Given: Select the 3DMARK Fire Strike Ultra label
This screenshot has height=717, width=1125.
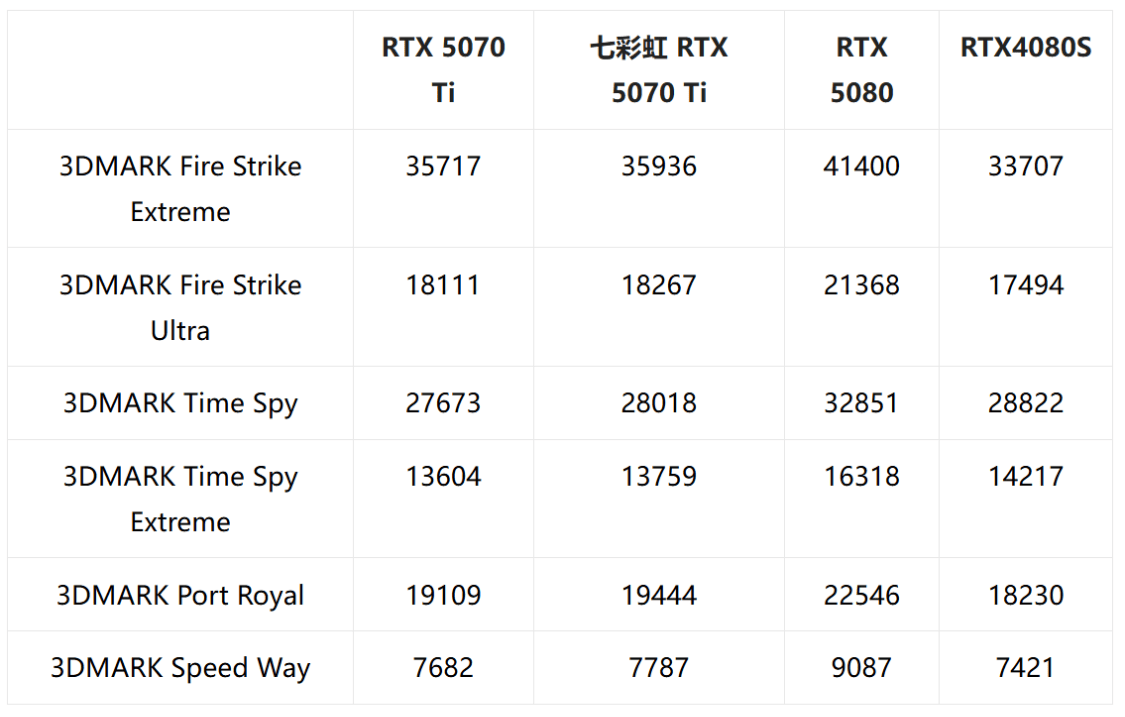Looking at the screenshot, I should (180, 307).
